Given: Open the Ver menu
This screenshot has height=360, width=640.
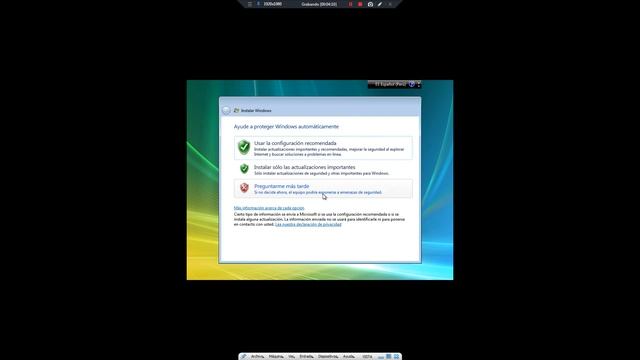Looking at the screenshot, I should pyautogui.click(x=291, y=357).
